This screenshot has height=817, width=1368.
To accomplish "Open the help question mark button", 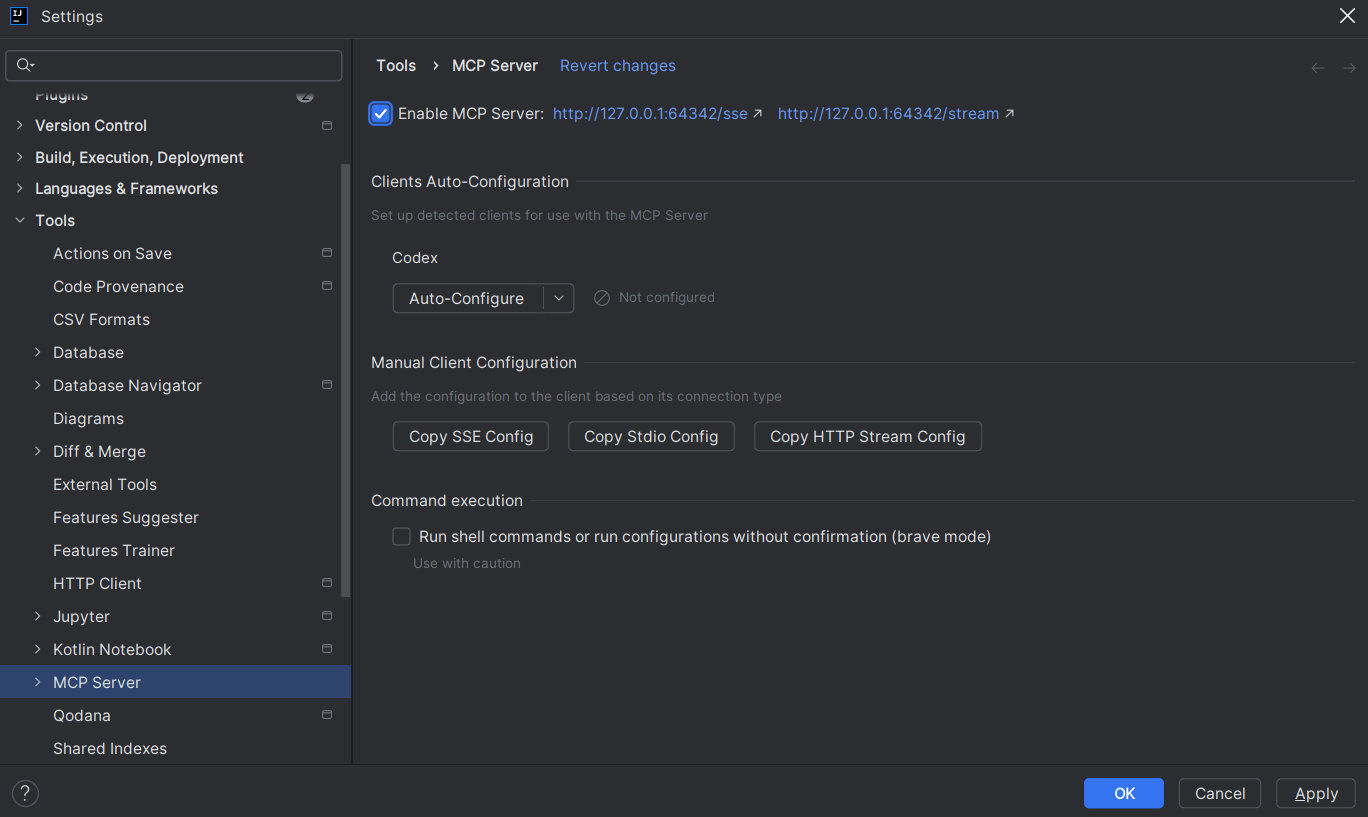I will pyautogui.click(x=25, y=793).
